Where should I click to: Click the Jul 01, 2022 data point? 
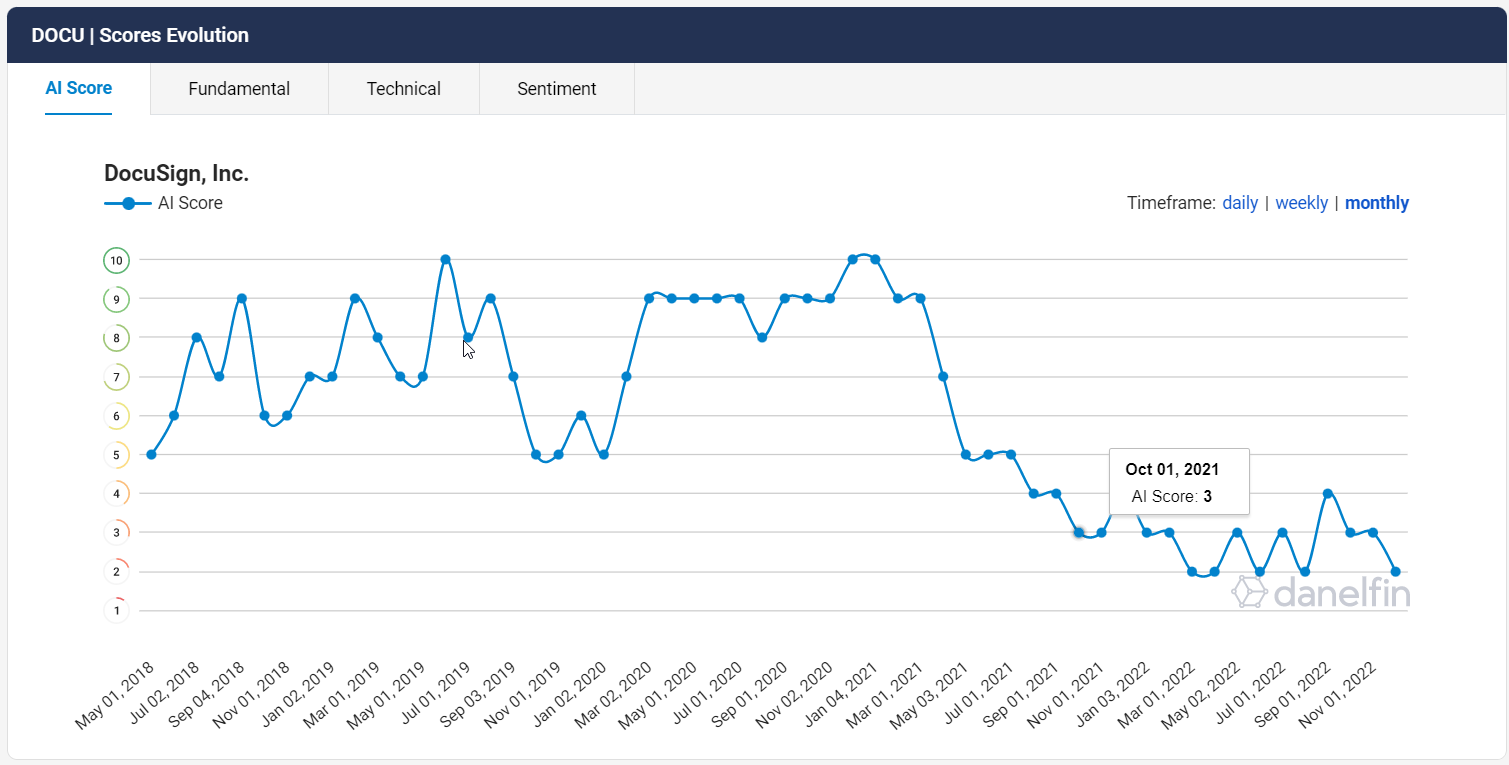[x=1282, y=532]
